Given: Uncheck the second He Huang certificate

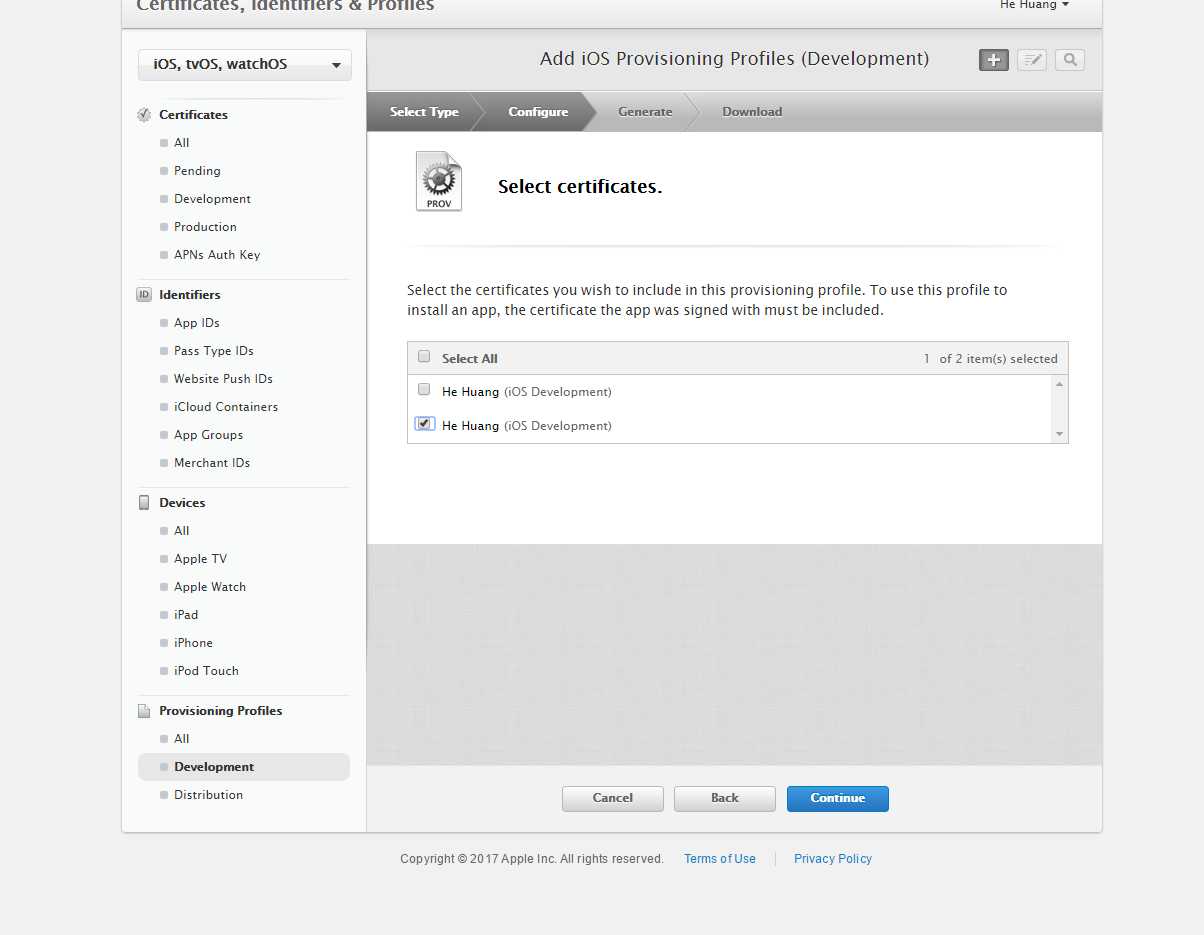Looking at the screenshot, I should point(424,423).
